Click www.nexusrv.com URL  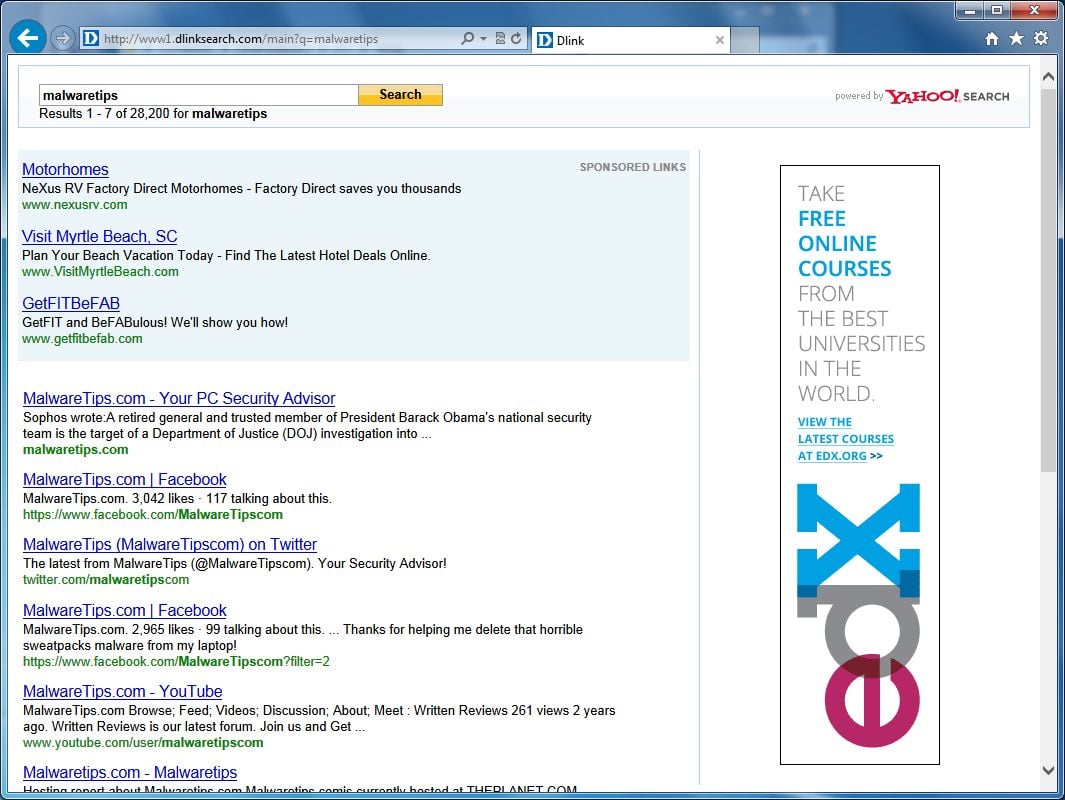pos(75,204)
